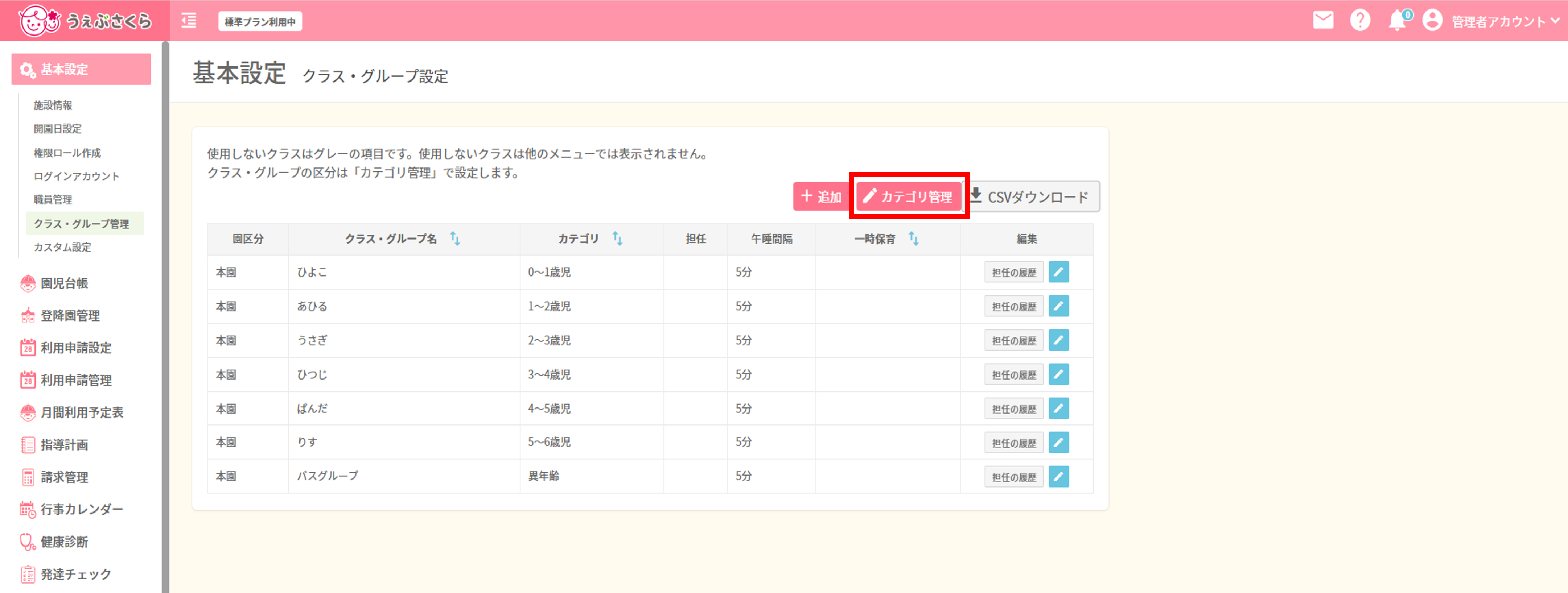
Task: Open 指導計画 in sidebar
Action: point(63,445)
